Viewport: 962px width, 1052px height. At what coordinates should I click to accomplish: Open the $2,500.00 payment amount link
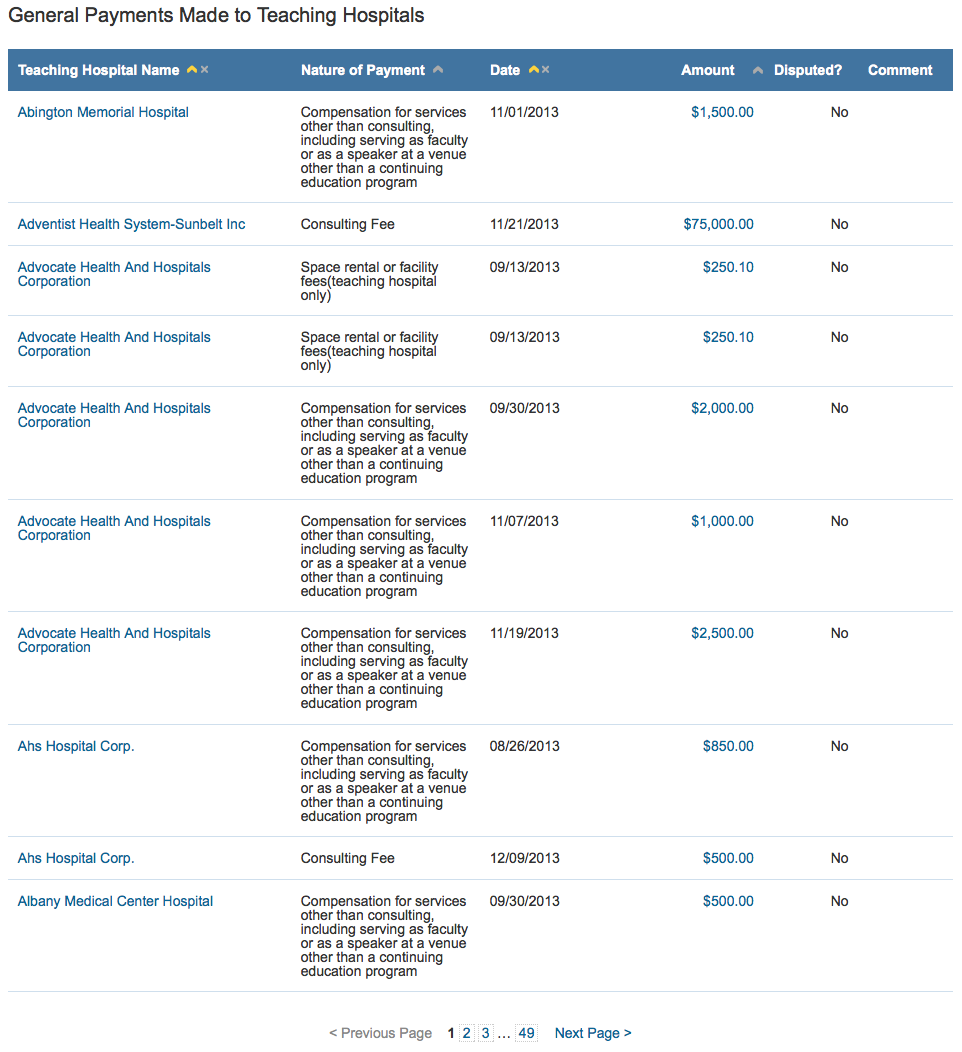click(x=723, y=633)
